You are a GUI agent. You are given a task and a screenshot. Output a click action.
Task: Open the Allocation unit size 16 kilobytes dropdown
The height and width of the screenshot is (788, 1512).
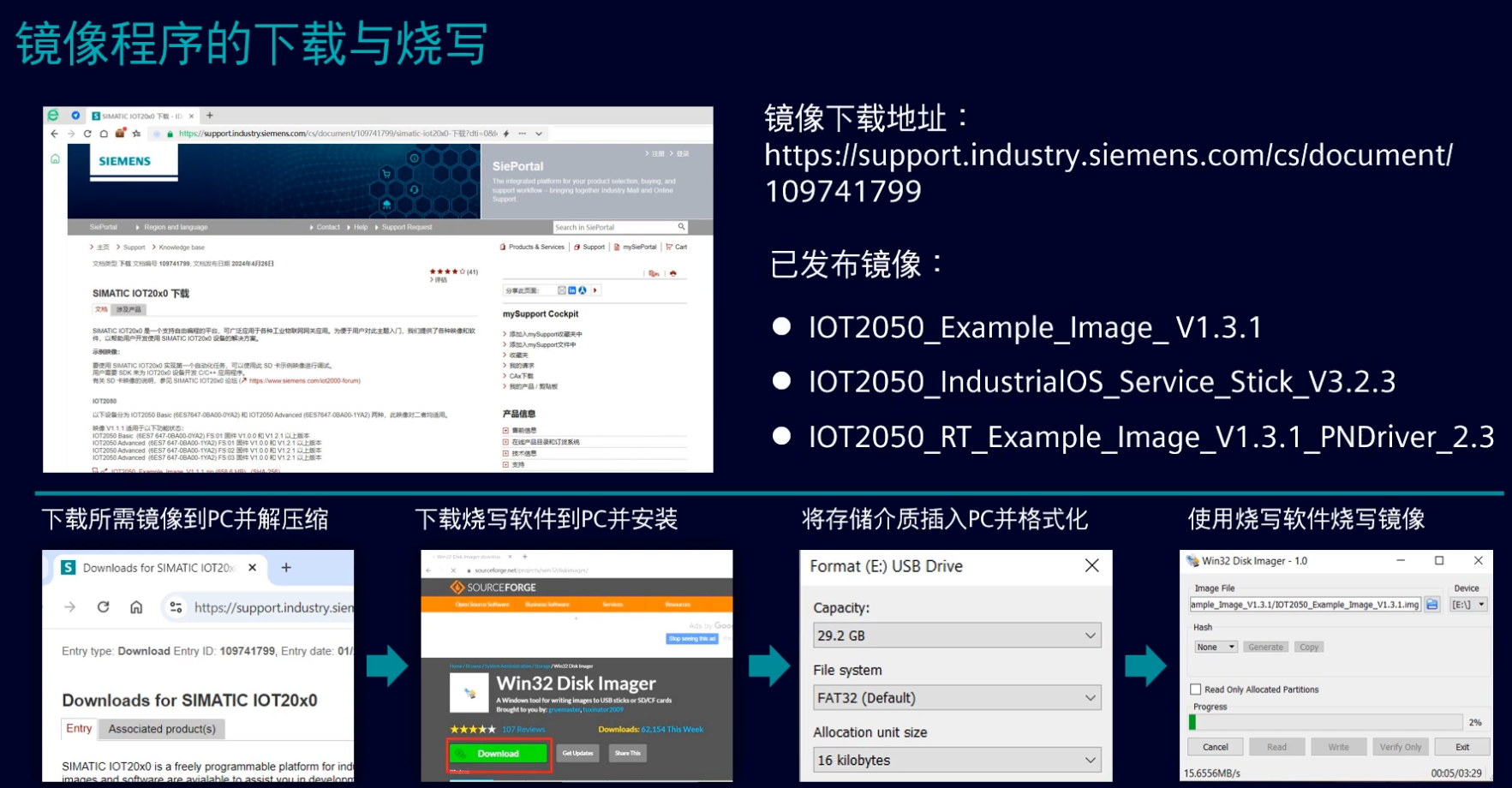pos(957,761)
